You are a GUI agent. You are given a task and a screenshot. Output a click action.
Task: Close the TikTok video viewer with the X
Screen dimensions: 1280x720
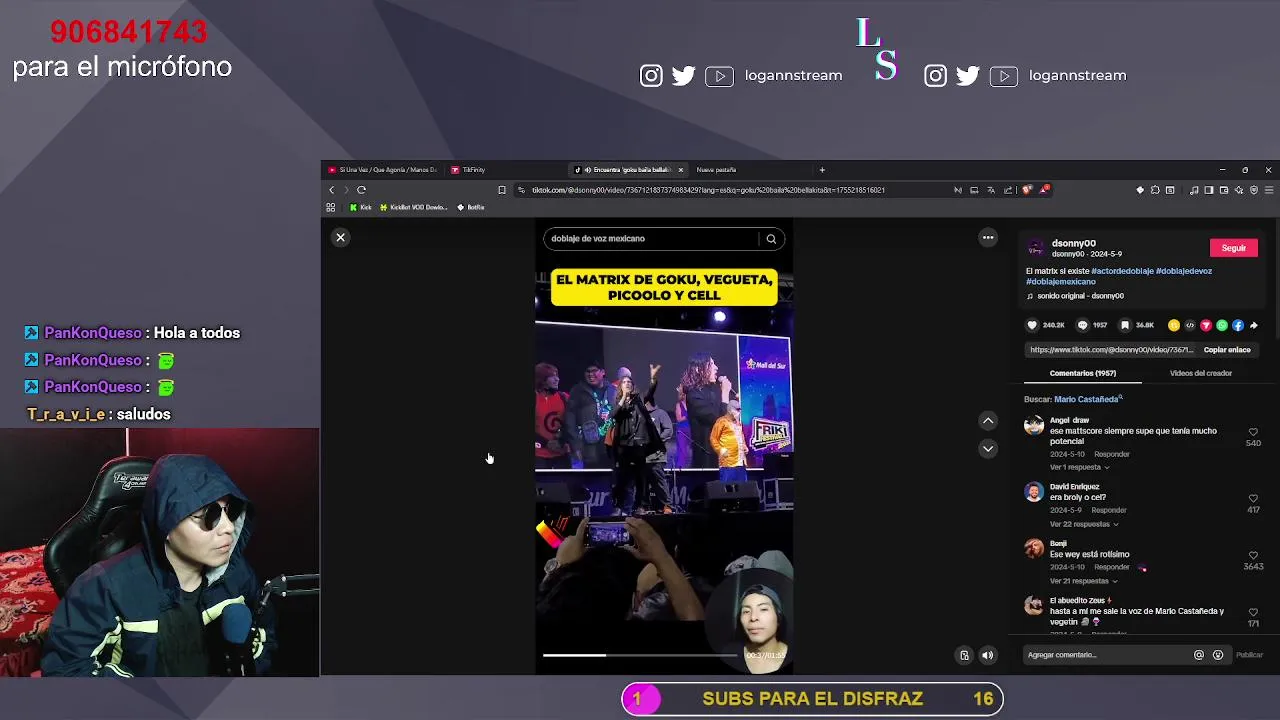tap(340, 238)
